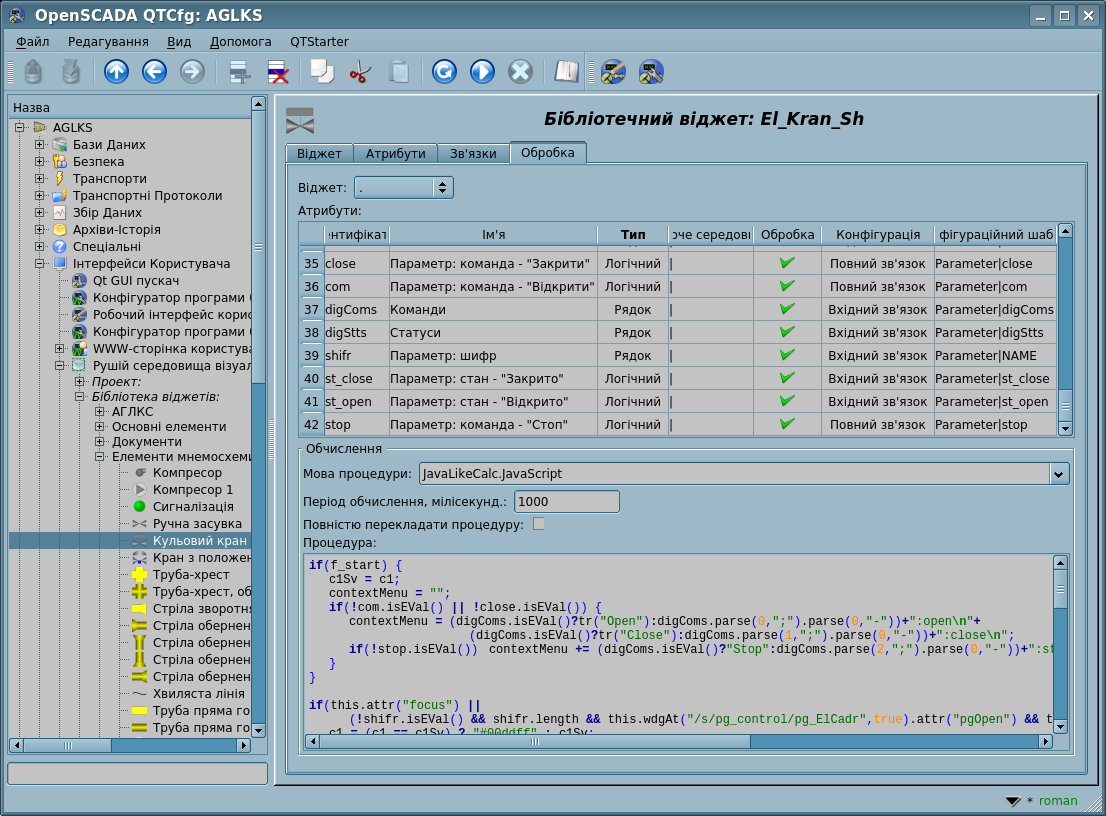Toggle the Обробка checkmark for the stop row

point(787,424)
